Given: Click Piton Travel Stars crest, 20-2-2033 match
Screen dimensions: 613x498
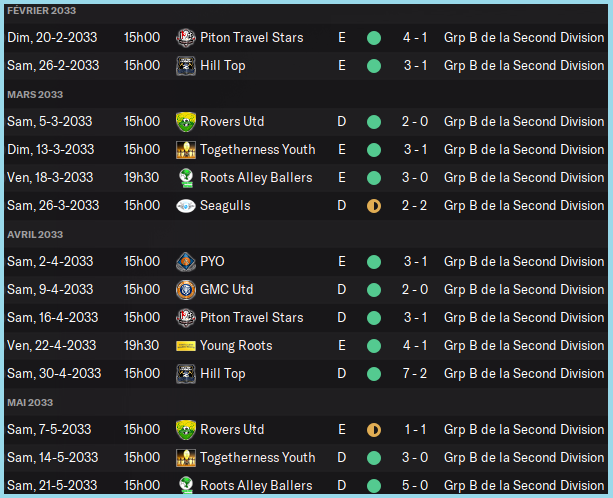Looking at the screenshot, I should click(x=185, y=38).
